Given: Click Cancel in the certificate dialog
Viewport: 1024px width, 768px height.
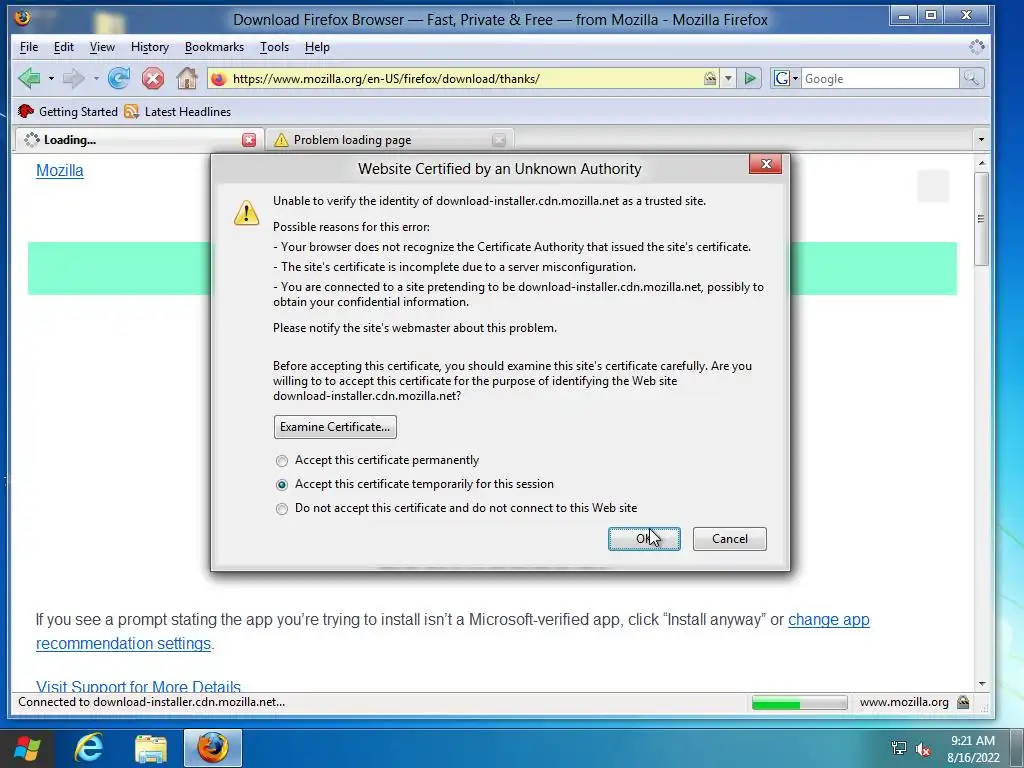Looking at the screenshot, I should click(x=729, y=539).
